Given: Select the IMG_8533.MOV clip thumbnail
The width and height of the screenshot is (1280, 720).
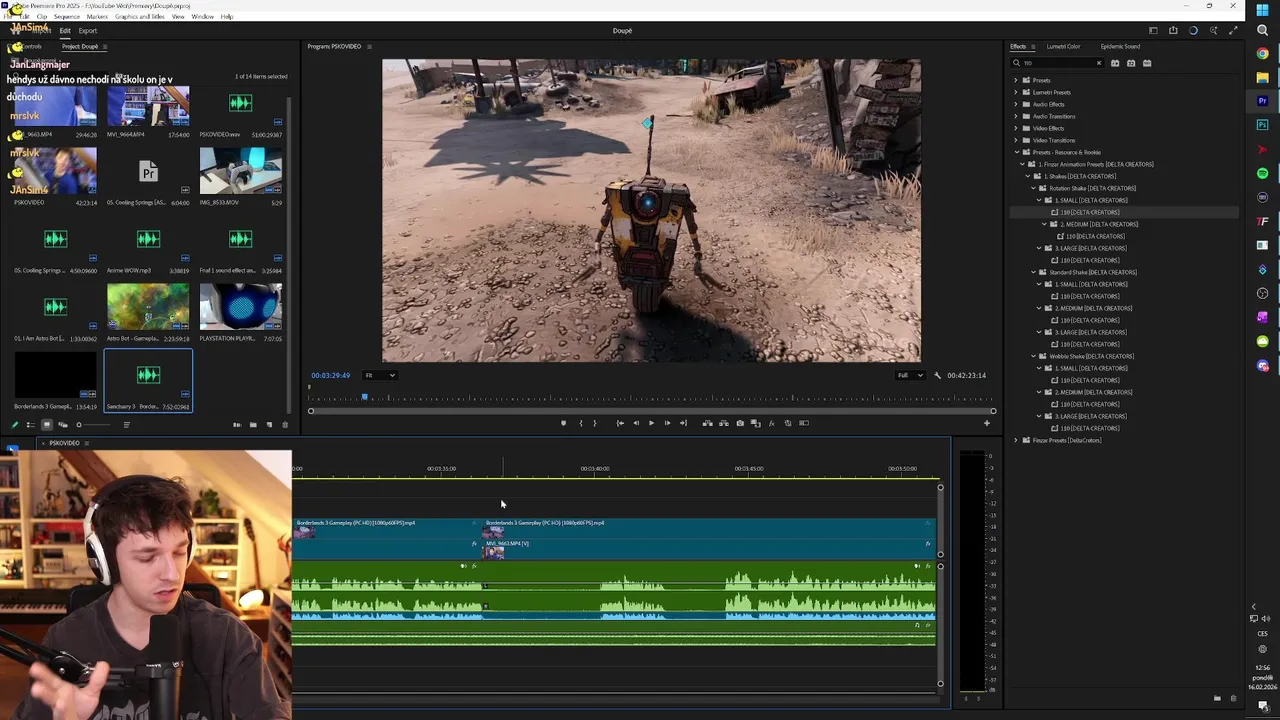Looking at the screenshot, I should click(240, 170).
